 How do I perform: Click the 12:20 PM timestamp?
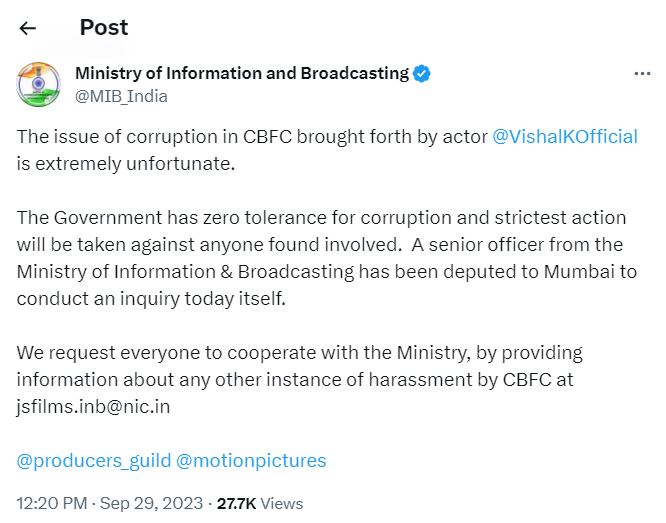coord(50,503)
